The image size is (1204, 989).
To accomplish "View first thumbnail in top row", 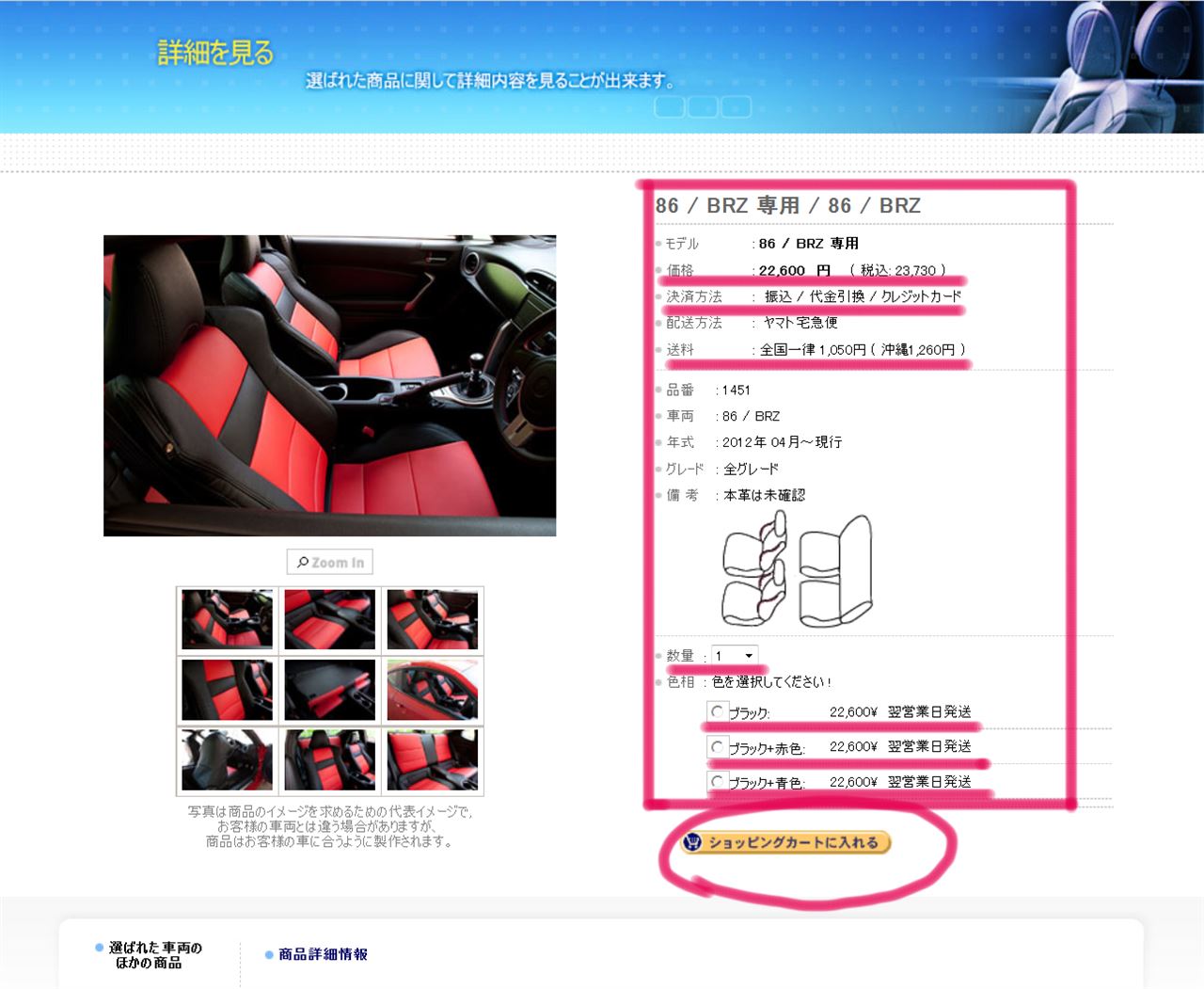I will 228,620.
